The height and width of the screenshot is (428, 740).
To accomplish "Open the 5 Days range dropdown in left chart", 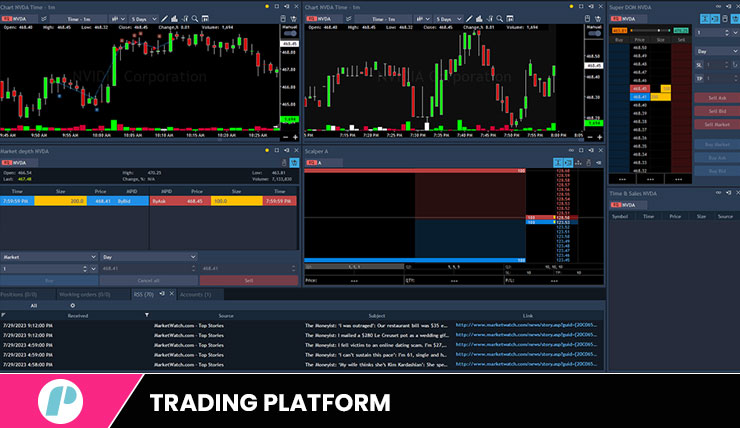I will tap(144, 19).
